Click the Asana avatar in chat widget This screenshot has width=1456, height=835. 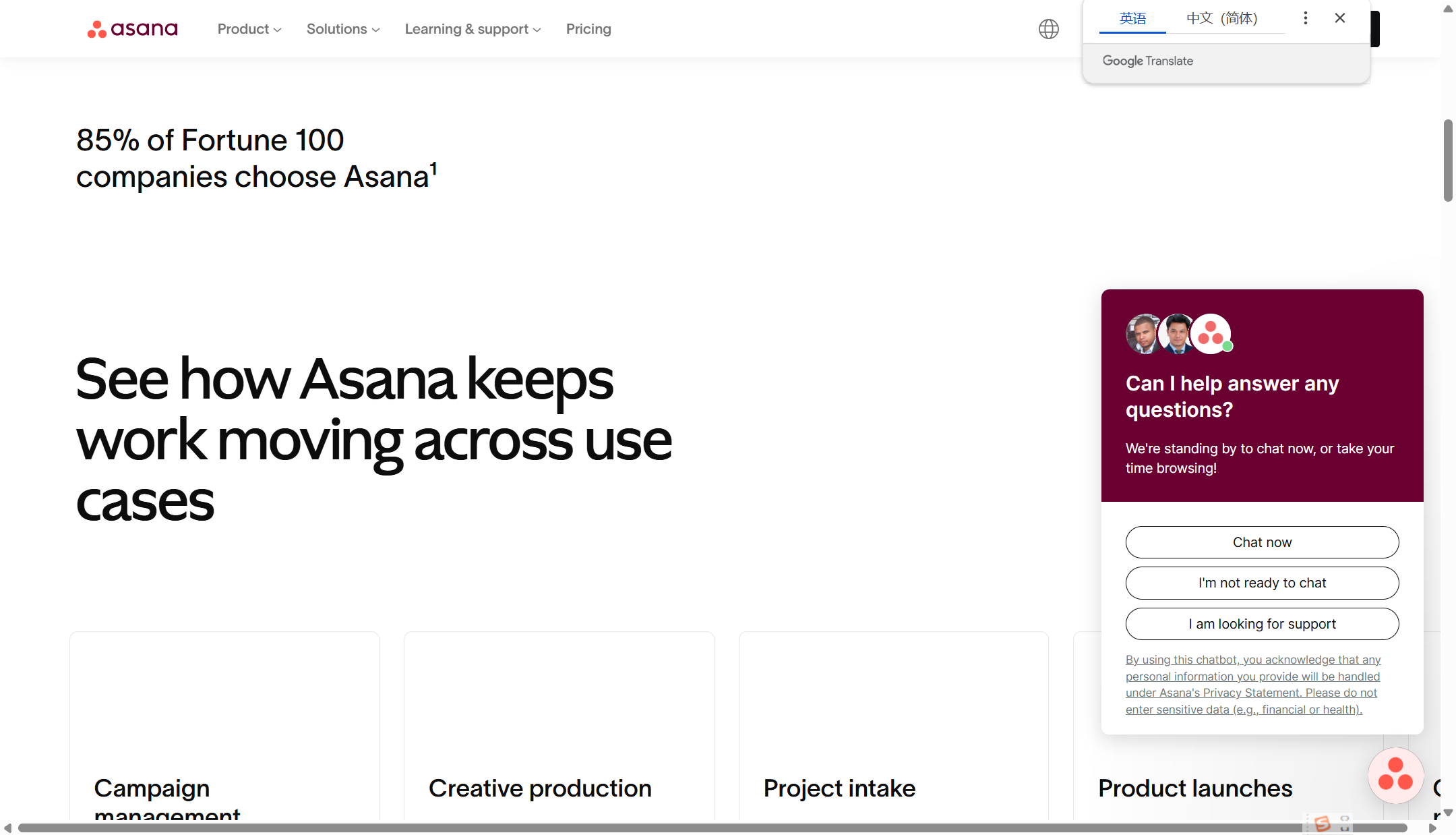[1211, 333]
